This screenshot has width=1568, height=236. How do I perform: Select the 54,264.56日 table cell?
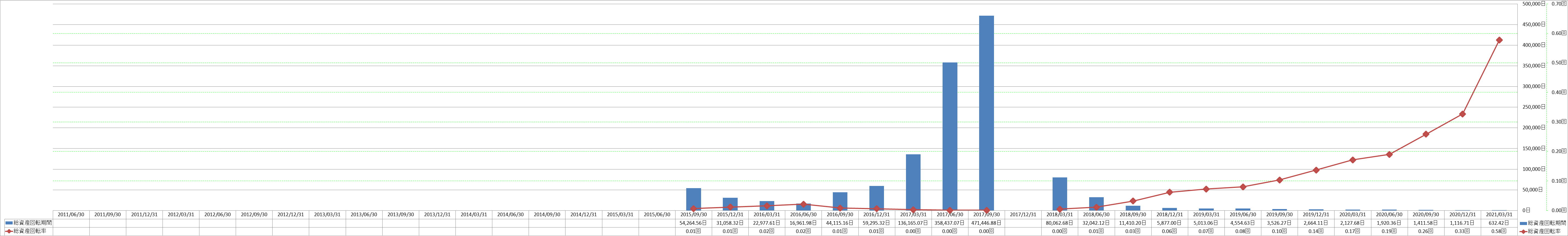click(693, 223)
